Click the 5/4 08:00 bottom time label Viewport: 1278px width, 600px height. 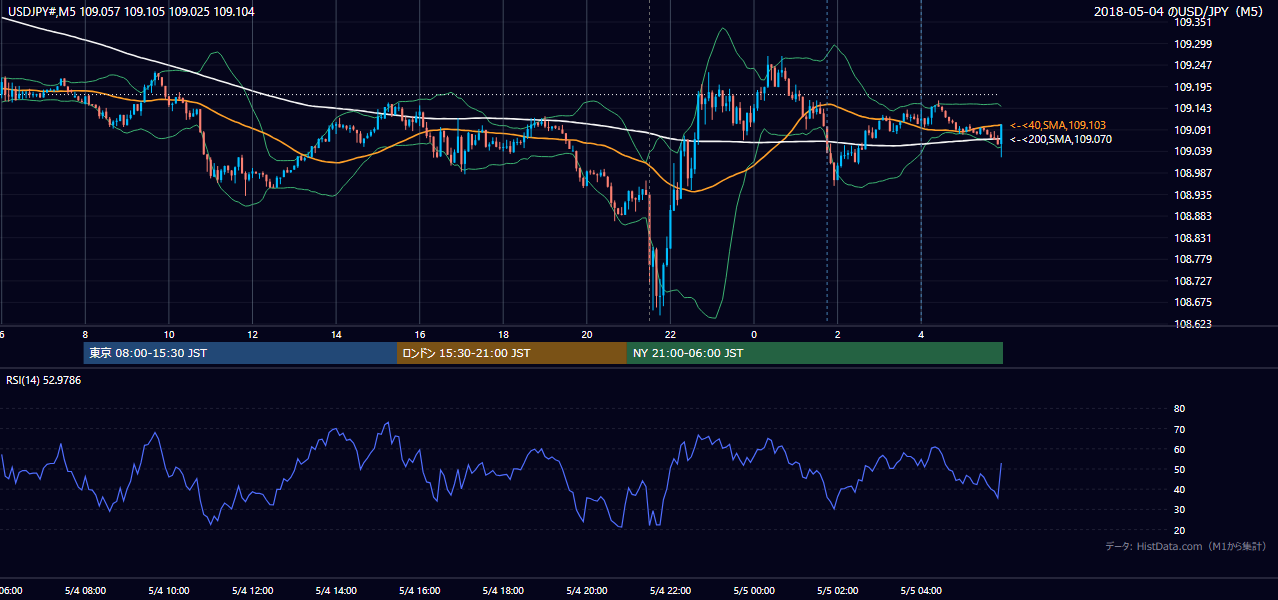85,591
